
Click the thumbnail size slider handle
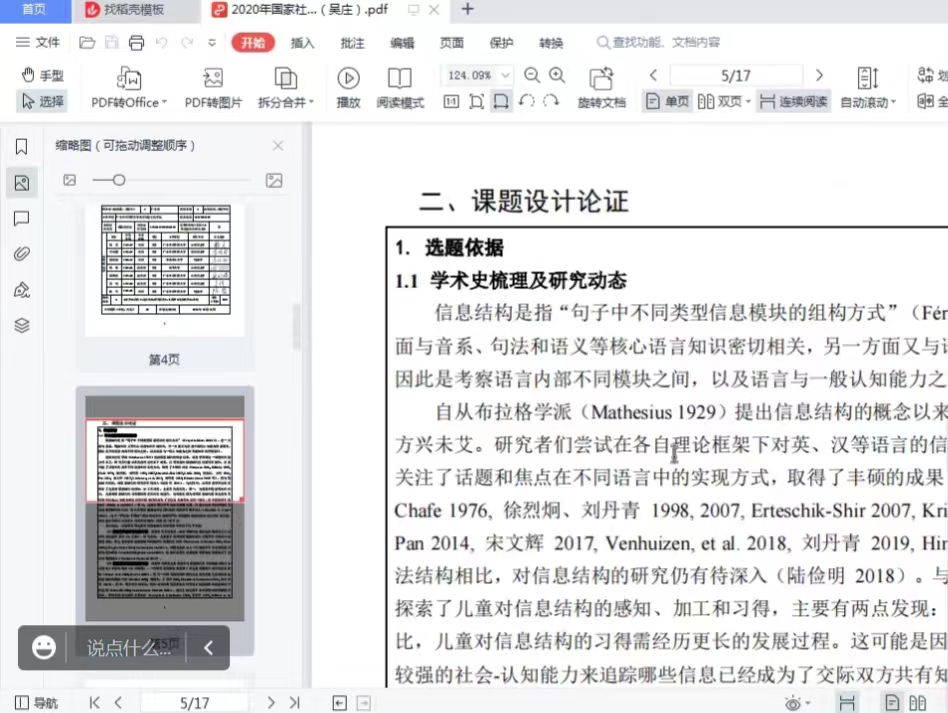(119, 180)
